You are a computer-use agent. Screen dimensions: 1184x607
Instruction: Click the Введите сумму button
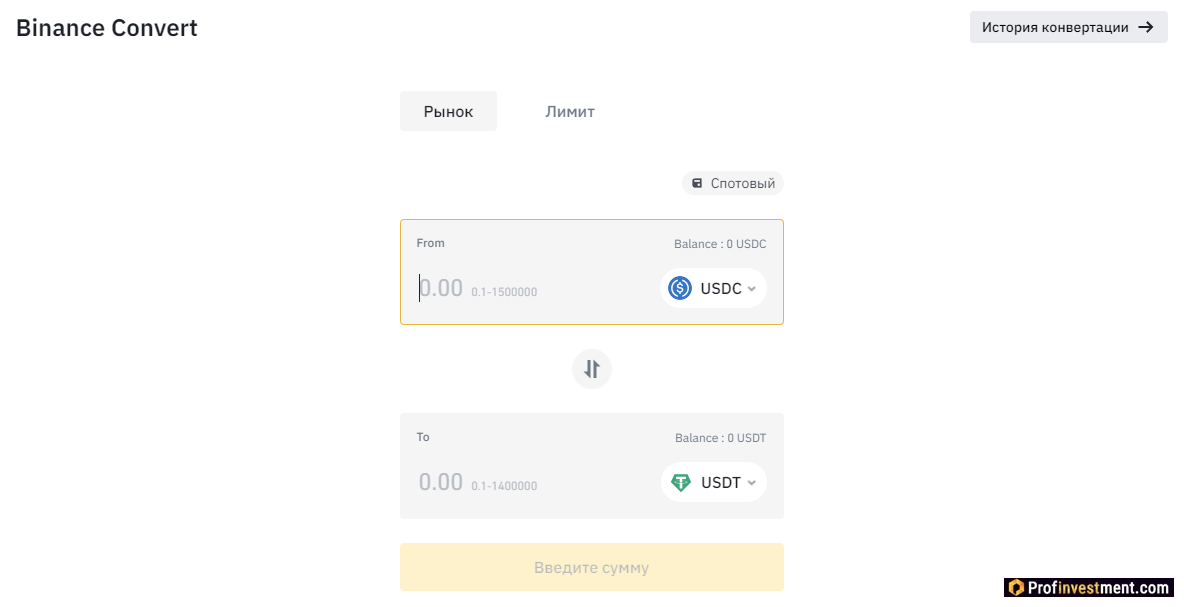click(x=591, y=566)
